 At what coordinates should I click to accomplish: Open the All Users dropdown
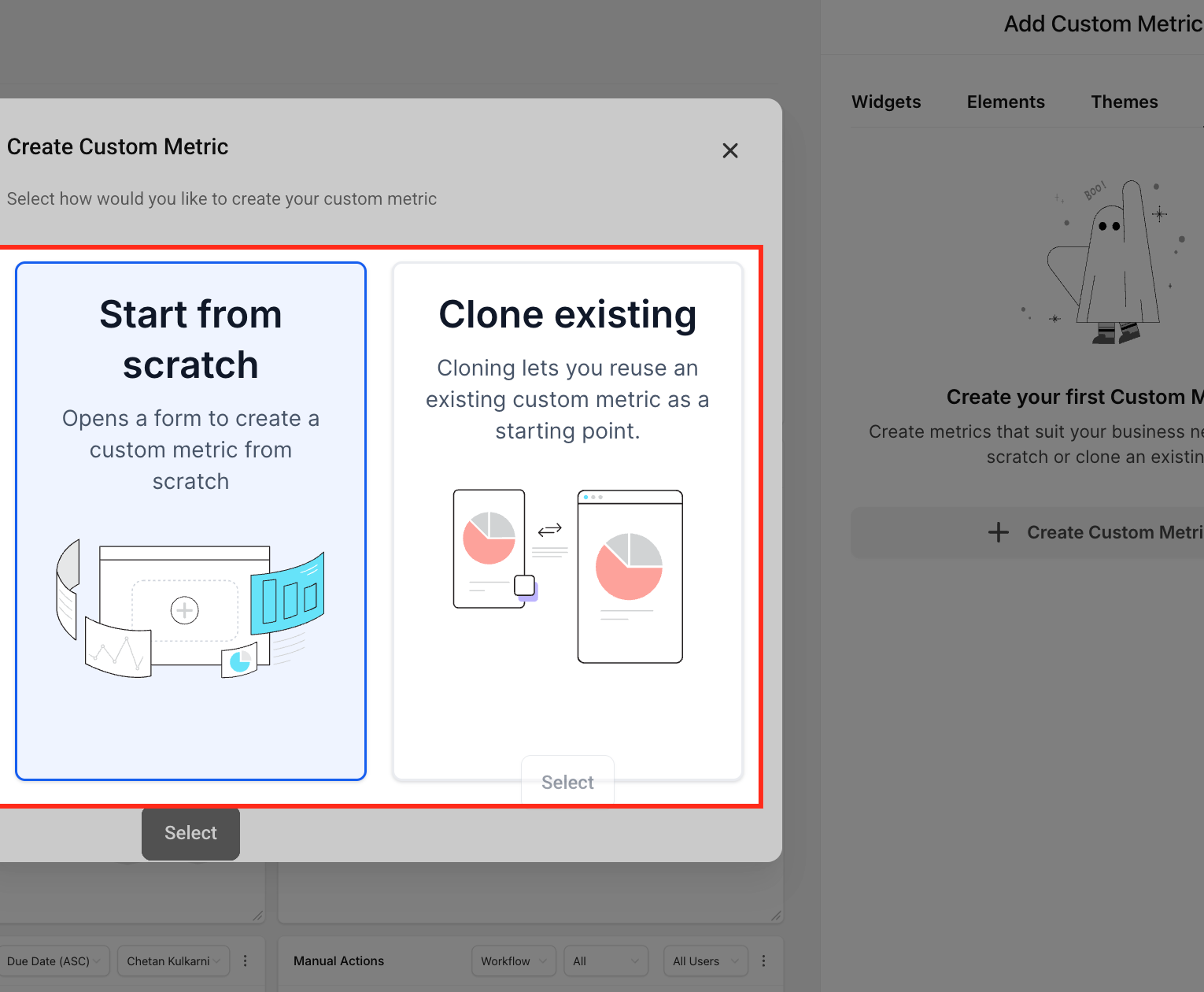(x=706, y=961)
